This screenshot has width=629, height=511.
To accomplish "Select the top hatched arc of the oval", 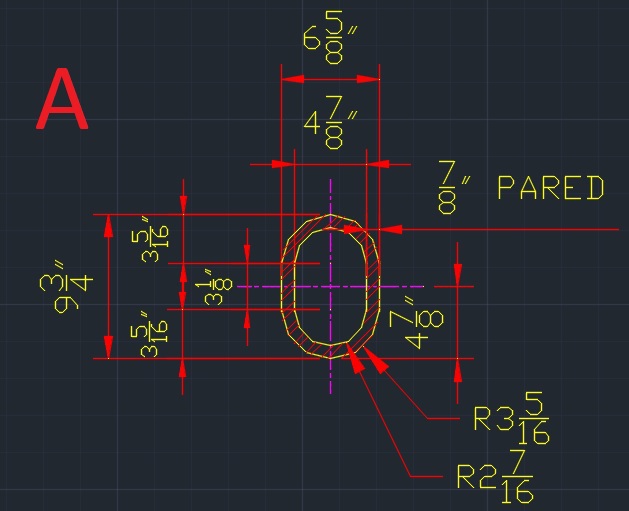I will (x=331, y=221).
